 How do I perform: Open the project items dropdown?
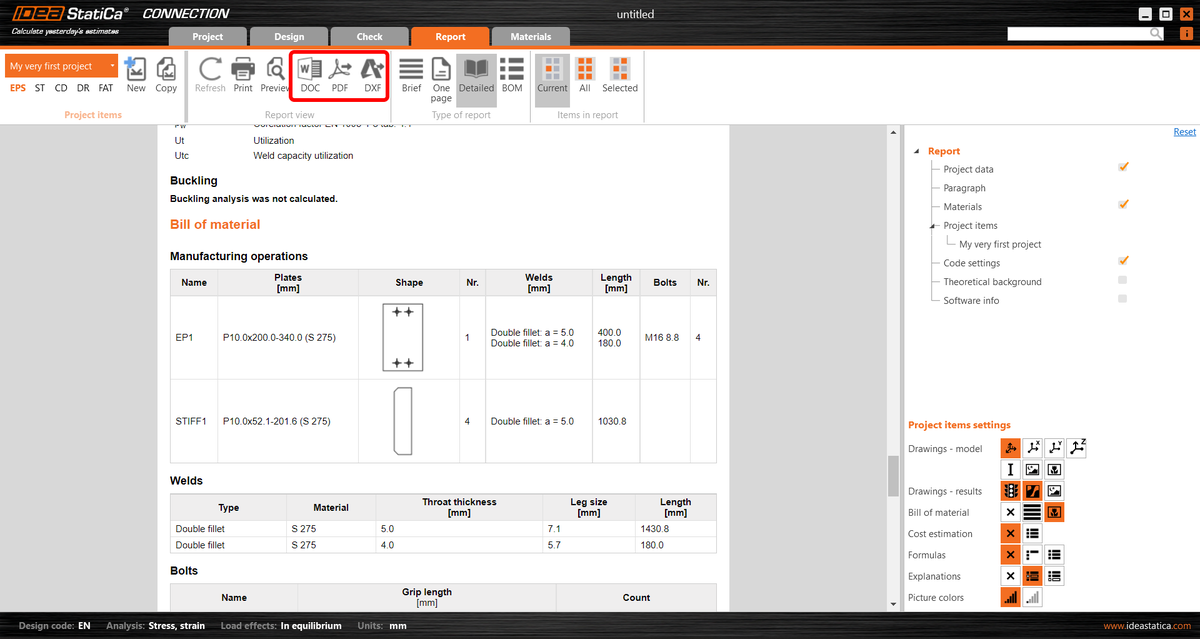112,64
